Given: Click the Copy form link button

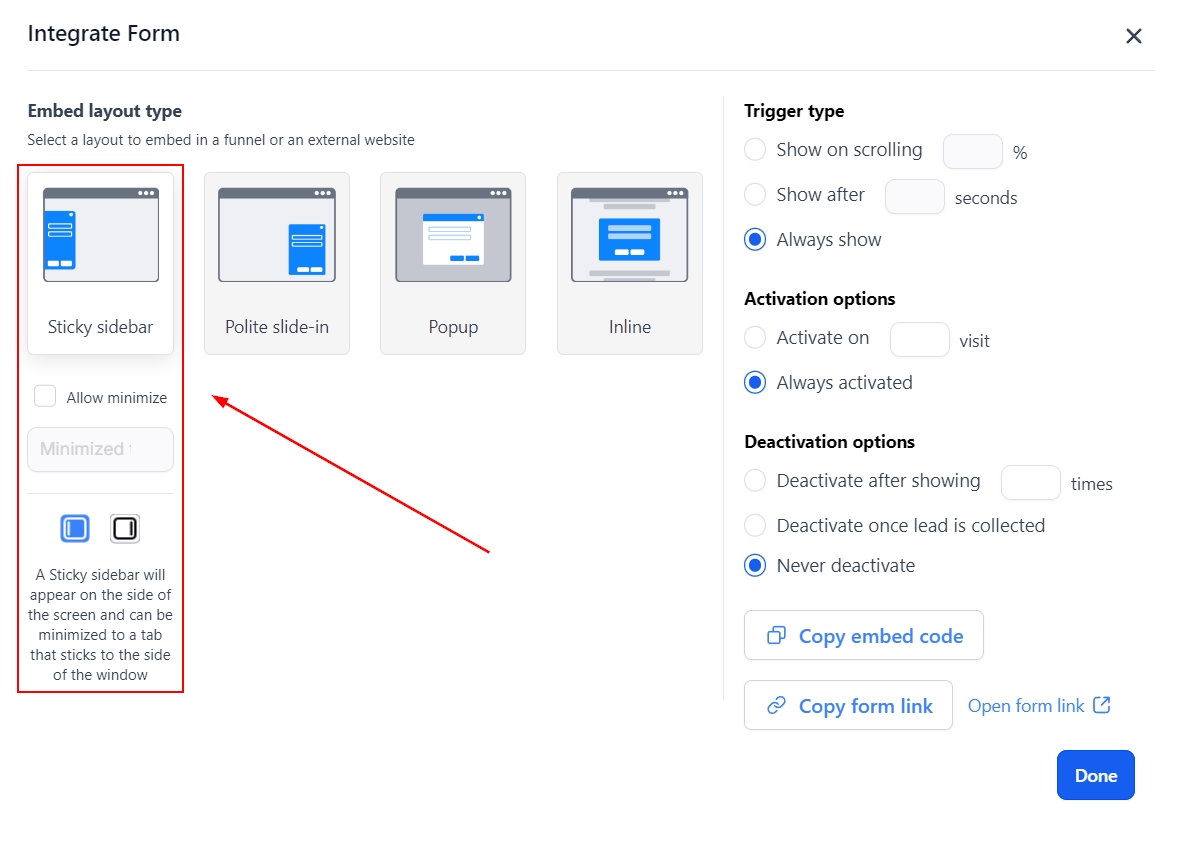Looking at the screenshot, I should pos(848,705).
